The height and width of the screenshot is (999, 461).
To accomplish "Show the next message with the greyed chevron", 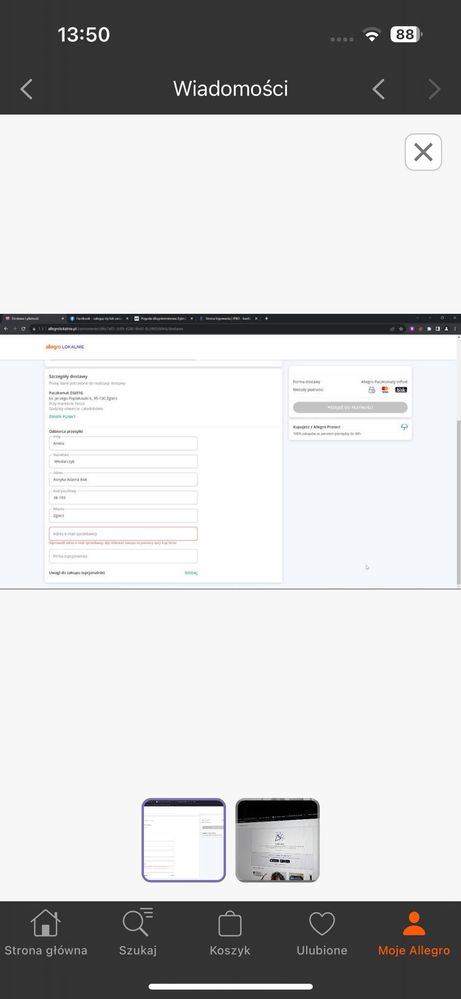I will [x=434, y=89].
